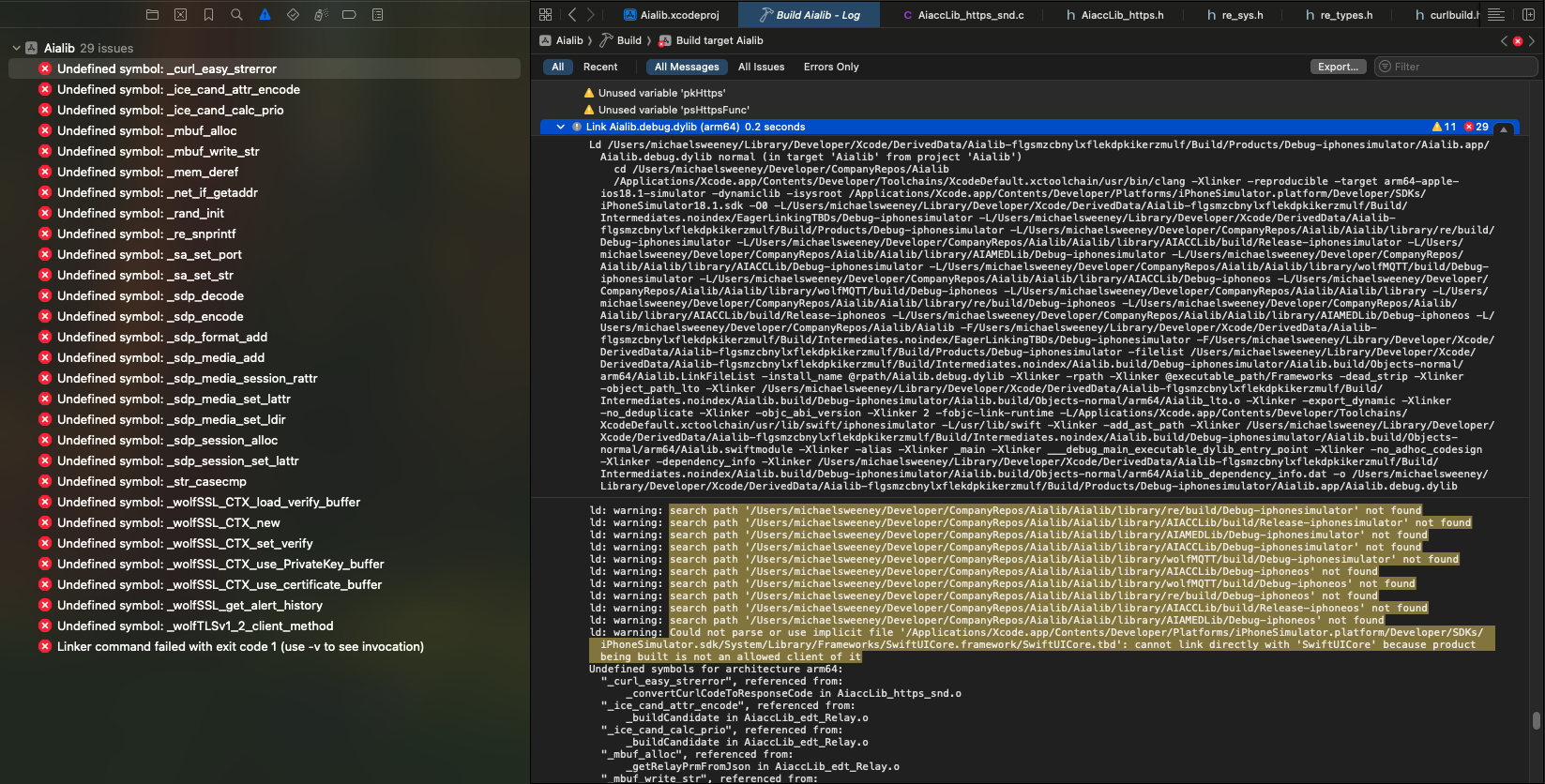Collapse the Link Aialib.debug.dylib step
This screenshot has height=784, width=1545.
(560, 127)
